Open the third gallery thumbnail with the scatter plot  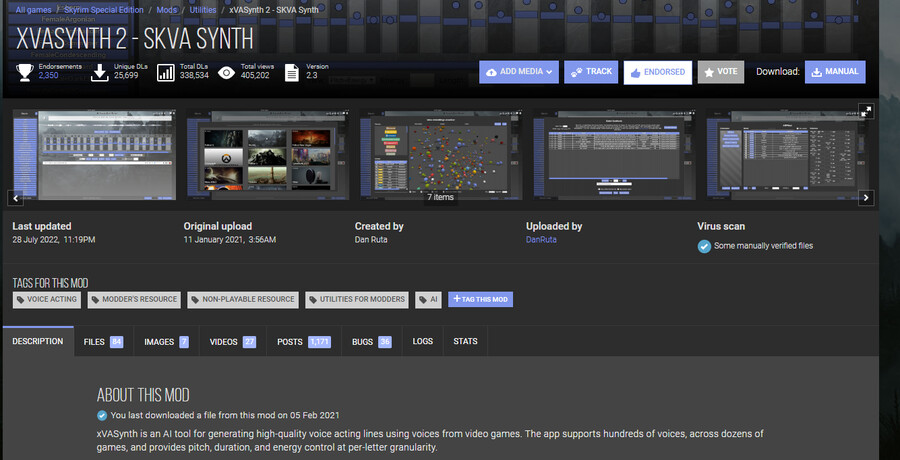click(440, 150)
